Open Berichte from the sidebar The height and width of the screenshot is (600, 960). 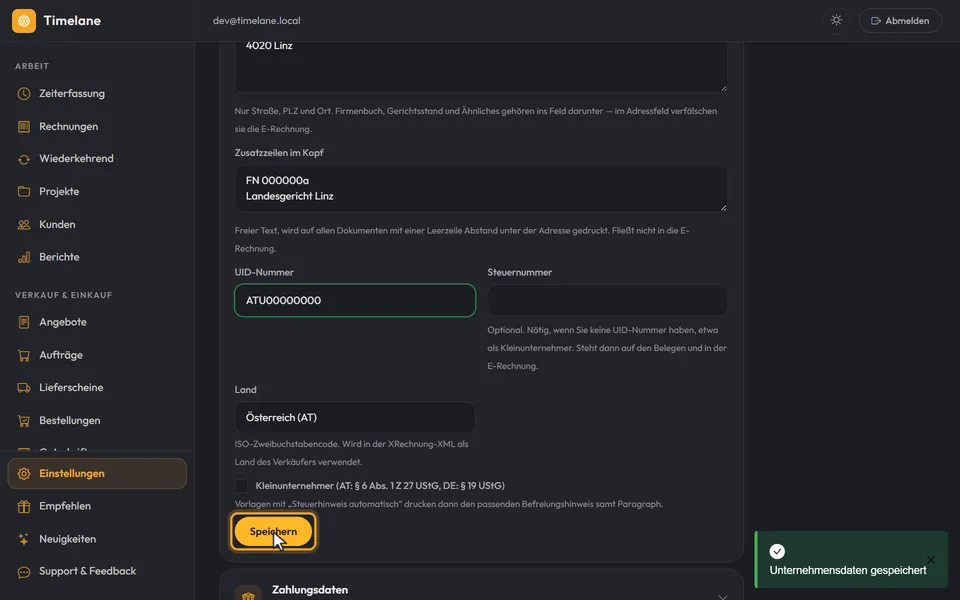pyautogui.click(x=97, y=257)
